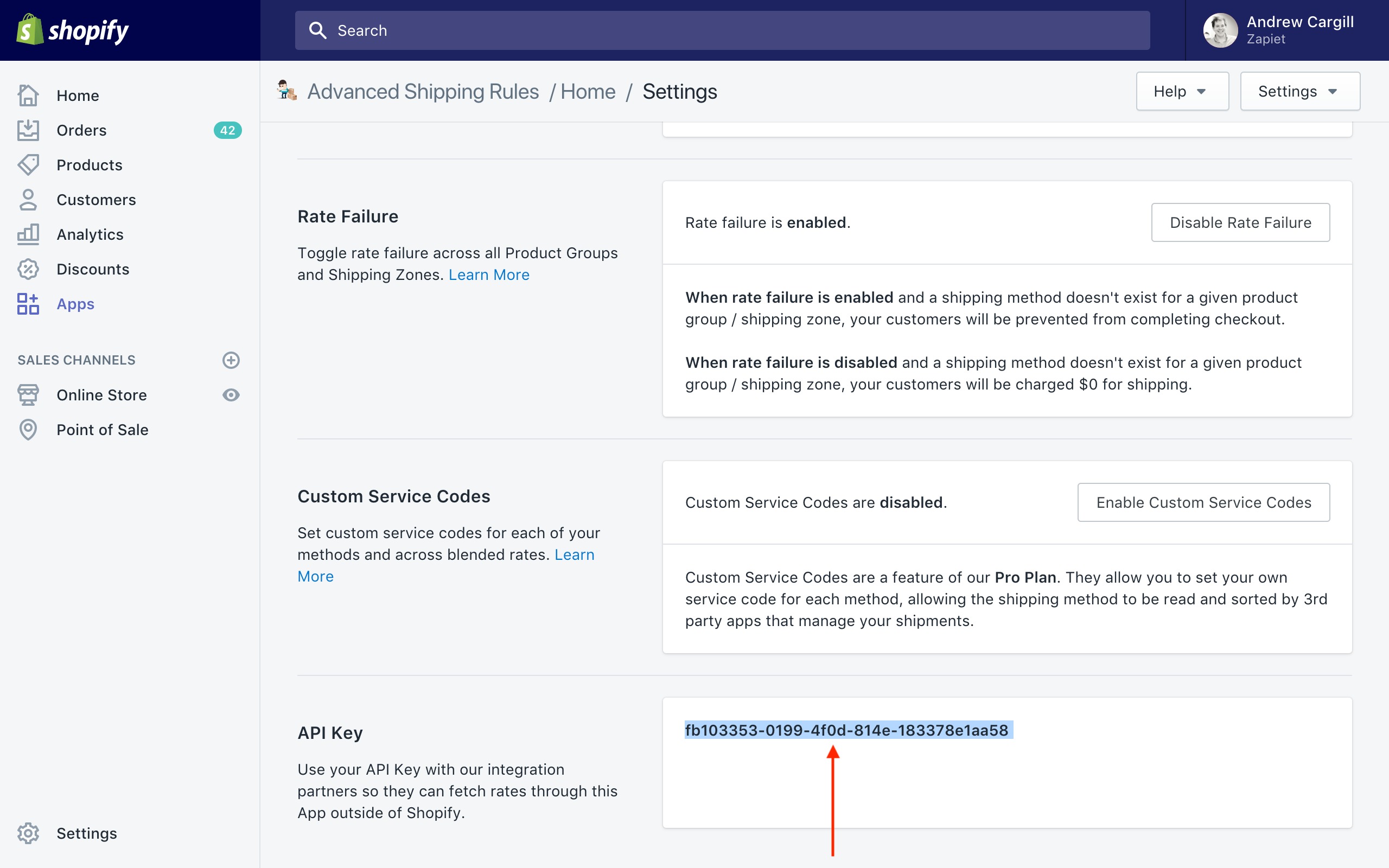Click the Customers person icon
The width and height of the screenshot is (1389, 868).
28,200
